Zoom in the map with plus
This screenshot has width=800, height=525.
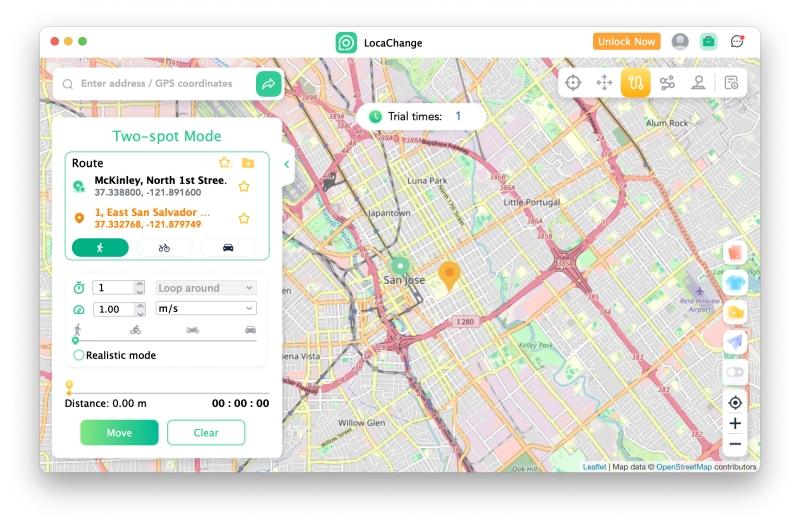click(735, 423)
